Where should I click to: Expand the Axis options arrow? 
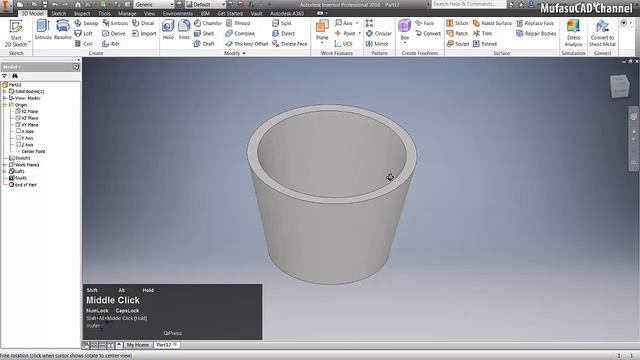[357, 23]
